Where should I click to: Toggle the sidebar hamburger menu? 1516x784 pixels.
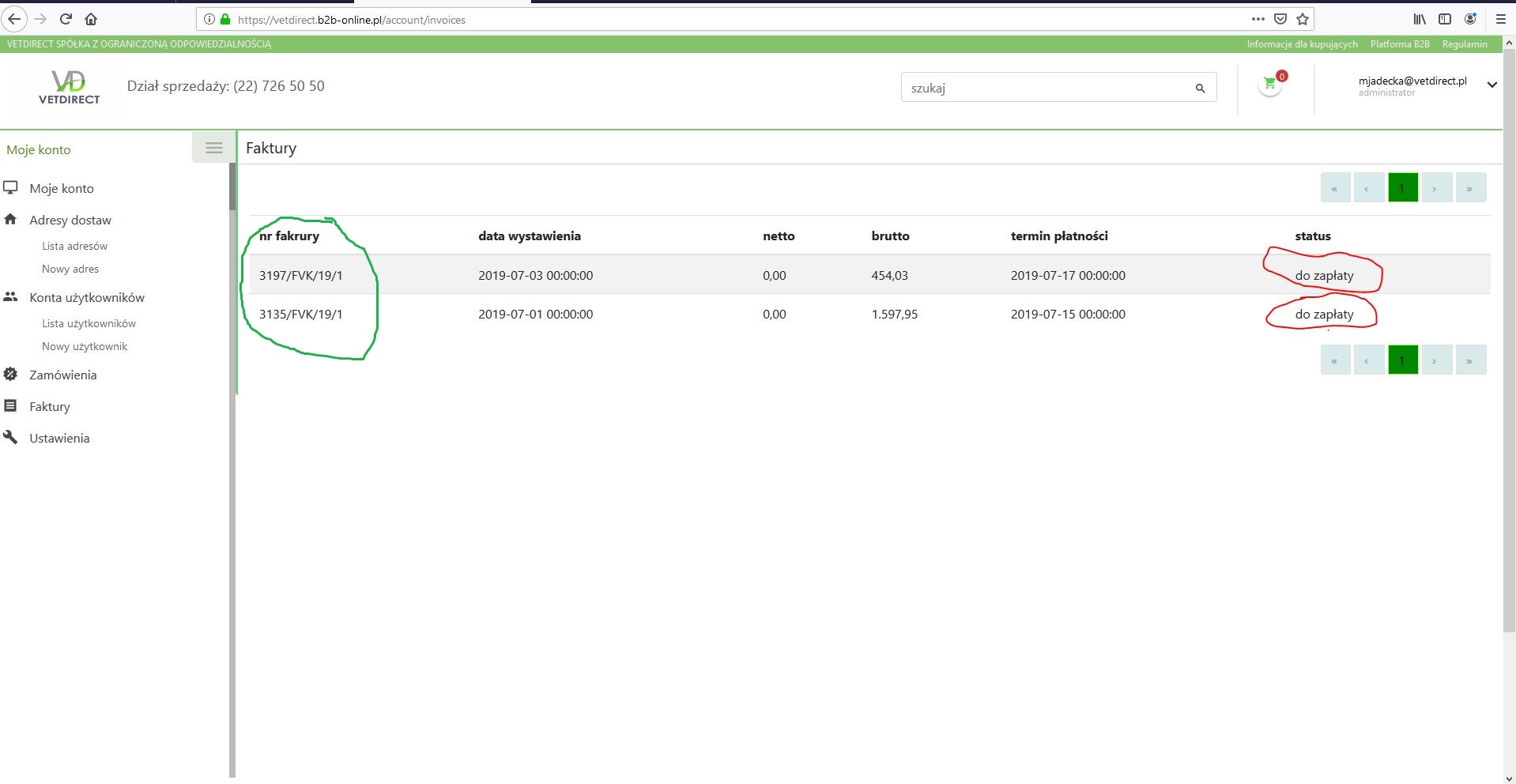[x=213, y=148]
